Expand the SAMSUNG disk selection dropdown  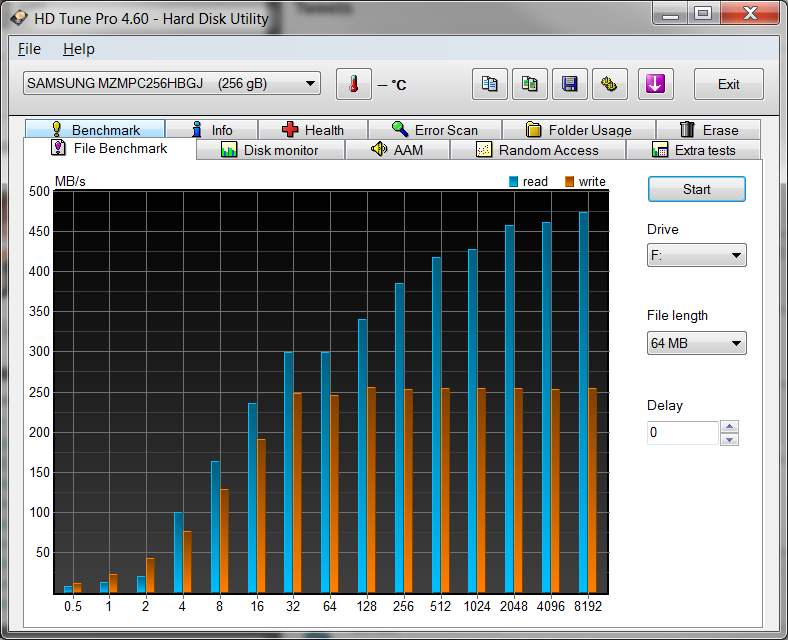(x=172, y=84)
